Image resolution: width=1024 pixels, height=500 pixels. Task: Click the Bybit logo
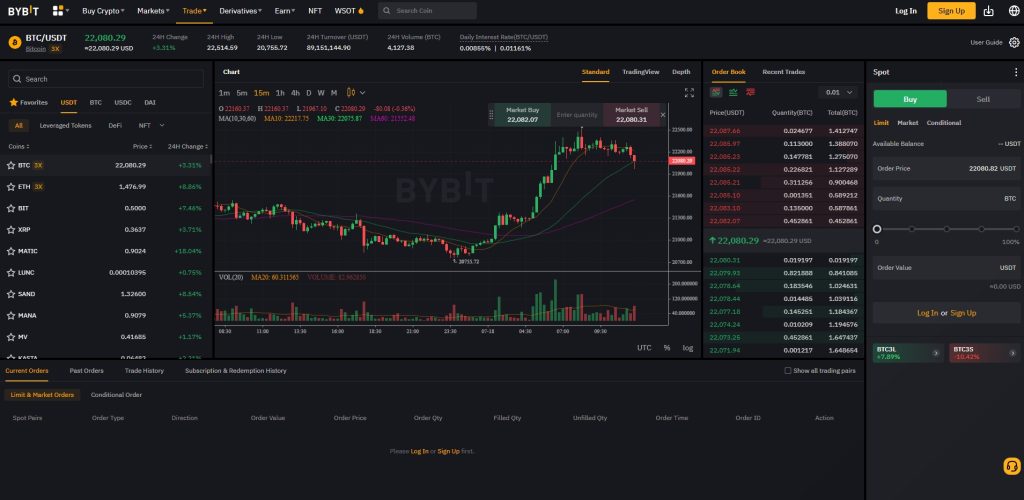24,10
